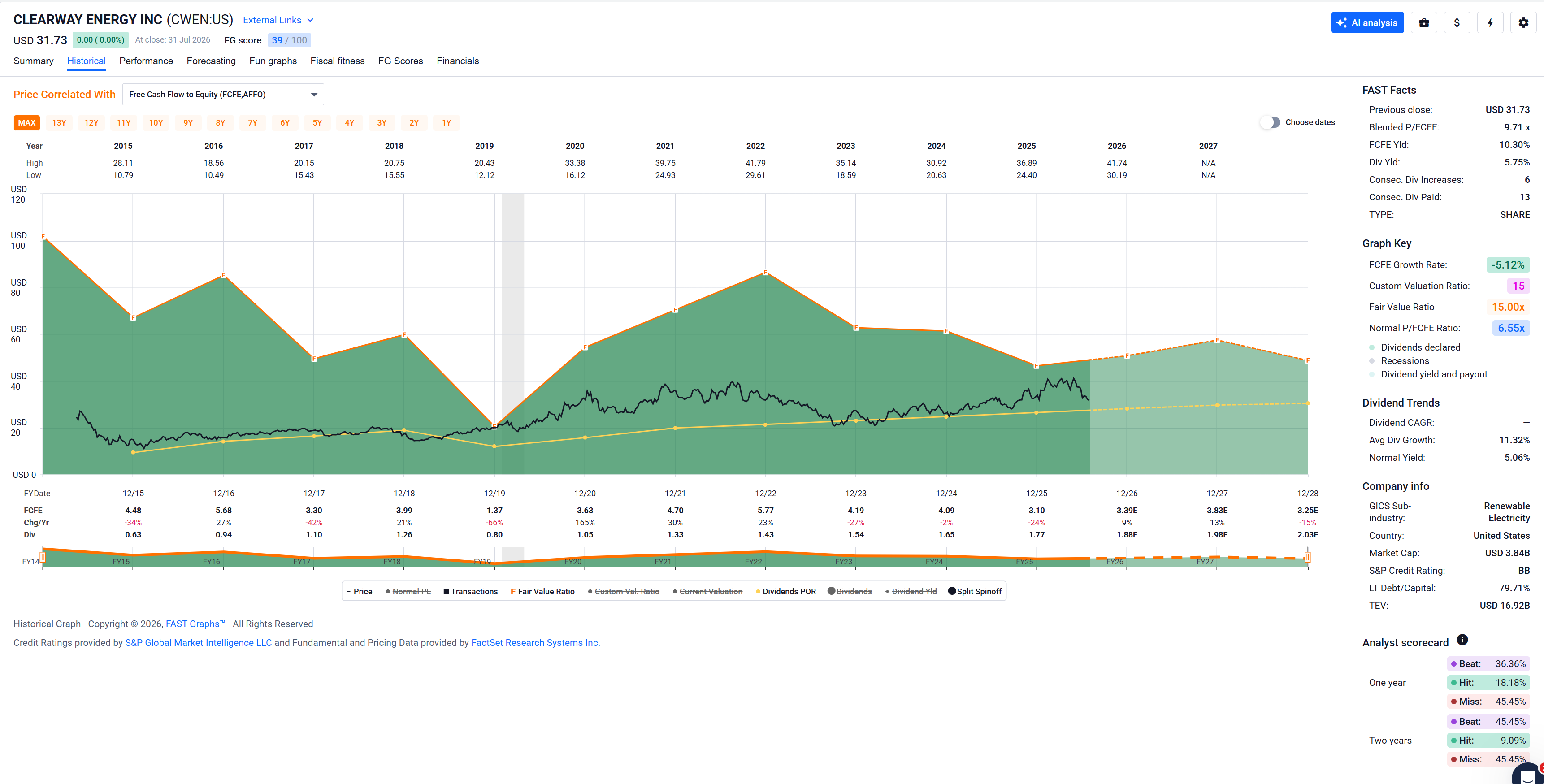Switch to the Forecasting tab
Image resolution: width=1544 pixels, height=784 pixels.
pyautogui.click(x=211, y=61)
